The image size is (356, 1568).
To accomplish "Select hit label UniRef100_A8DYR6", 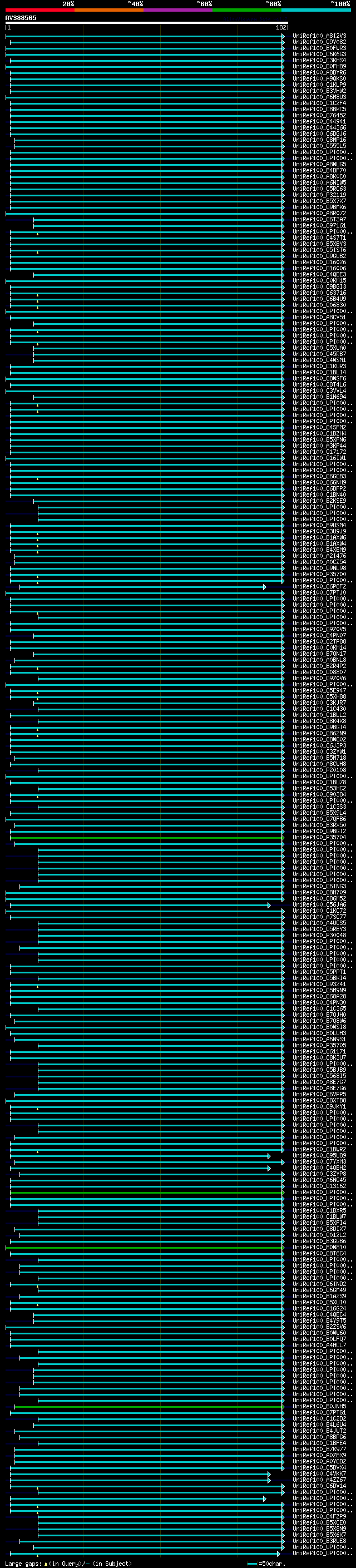I will click(x=319, y=72).
